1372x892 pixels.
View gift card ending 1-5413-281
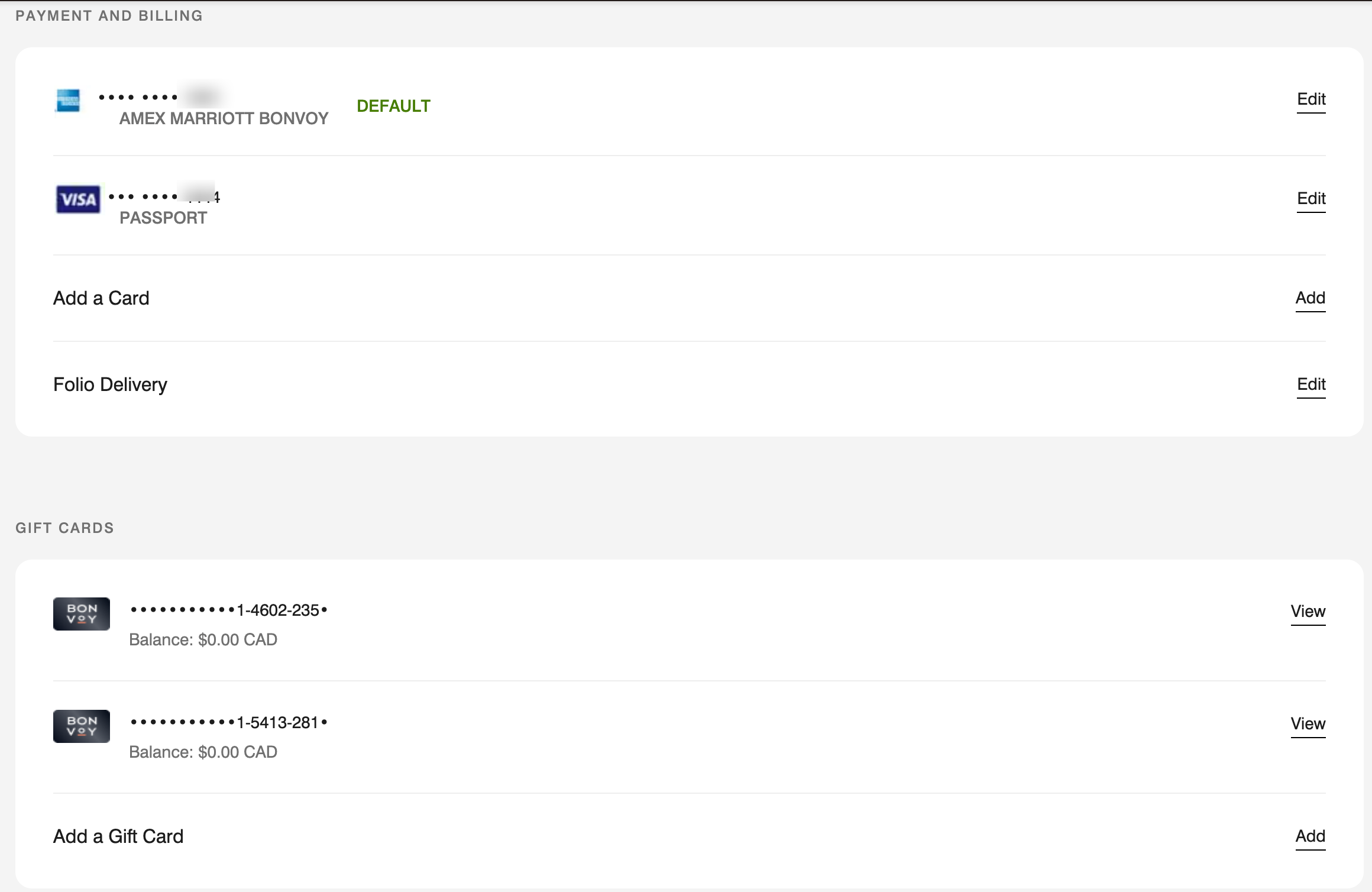[1308, 724]
